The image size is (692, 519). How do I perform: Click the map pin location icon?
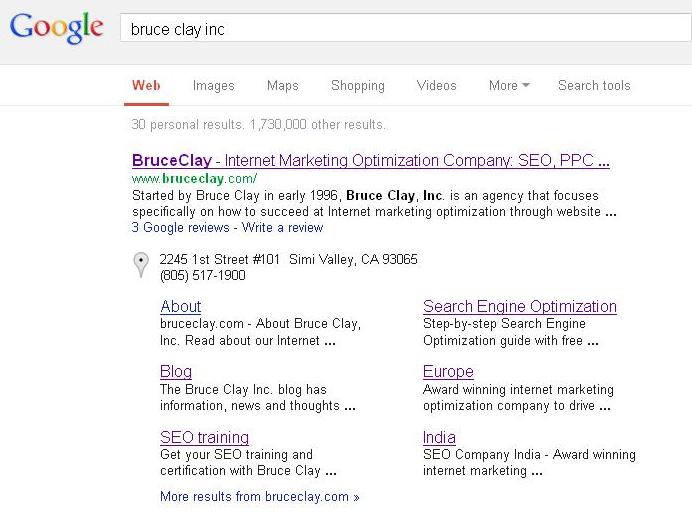[141, 265]
